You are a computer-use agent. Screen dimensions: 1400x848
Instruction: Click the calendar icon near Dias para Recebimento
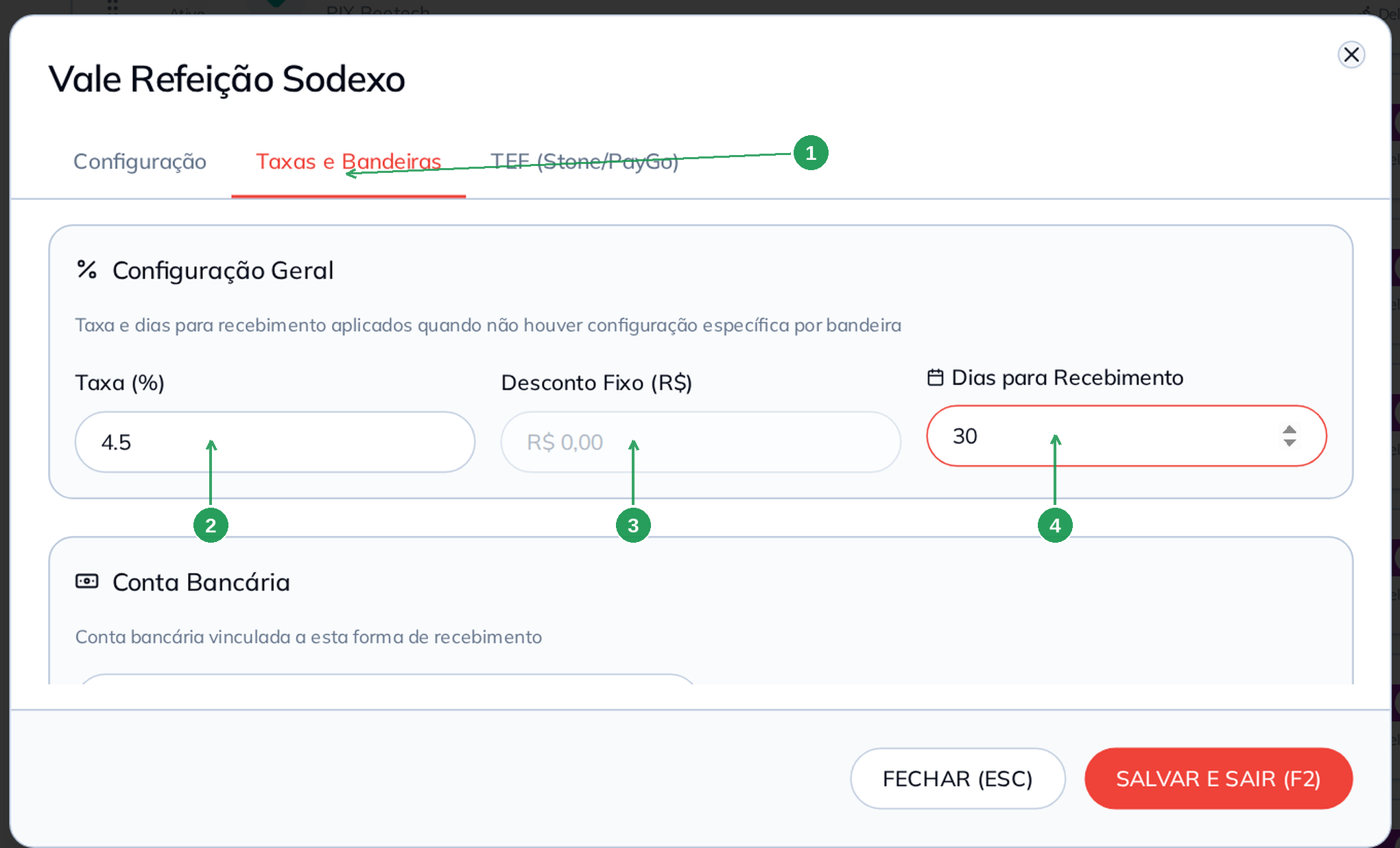(936, 377)
